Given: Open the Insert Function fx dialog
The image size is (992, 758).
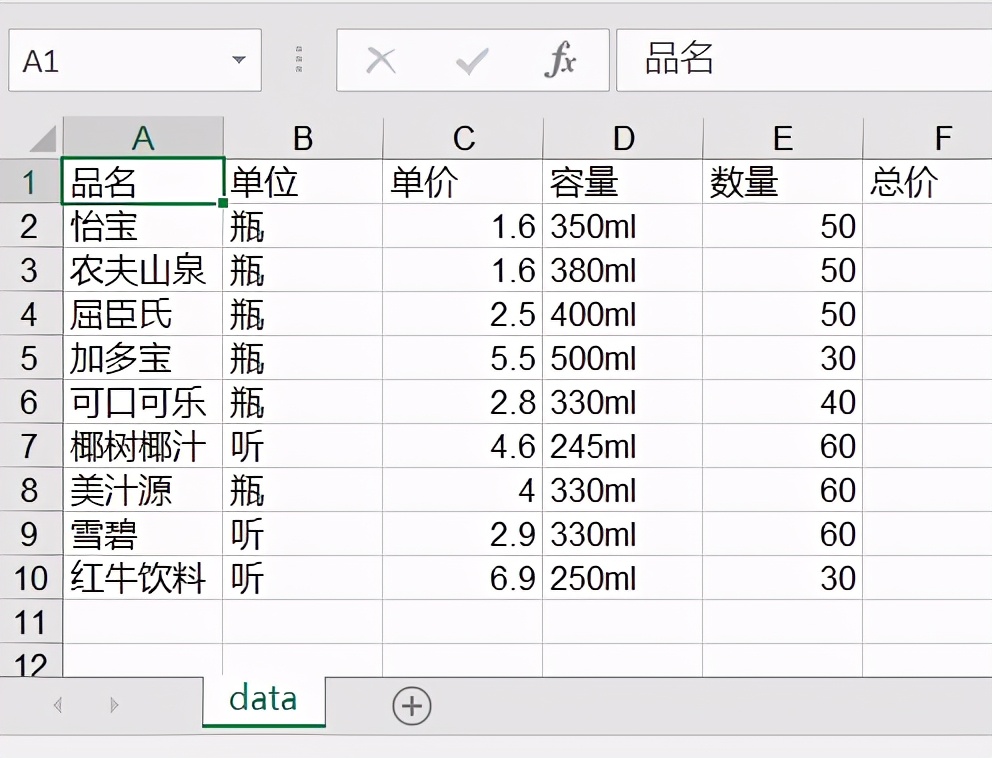Looking at the screenshot, I should pos(561,59).
